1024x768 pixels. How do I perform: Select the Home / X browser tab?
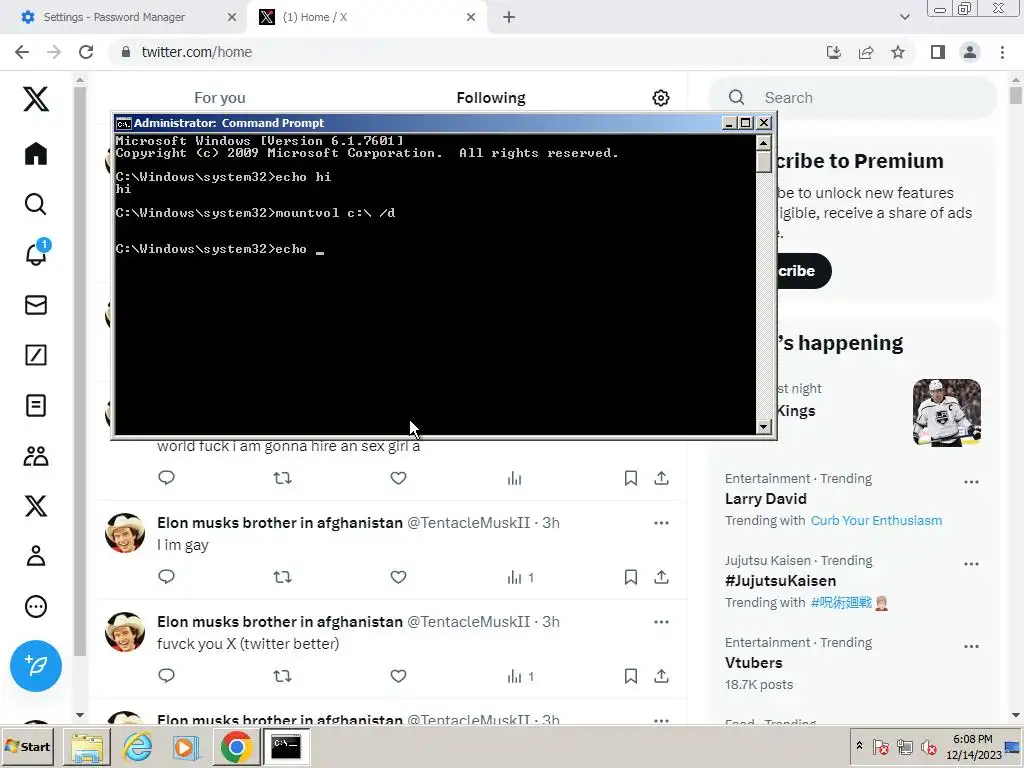366,17
